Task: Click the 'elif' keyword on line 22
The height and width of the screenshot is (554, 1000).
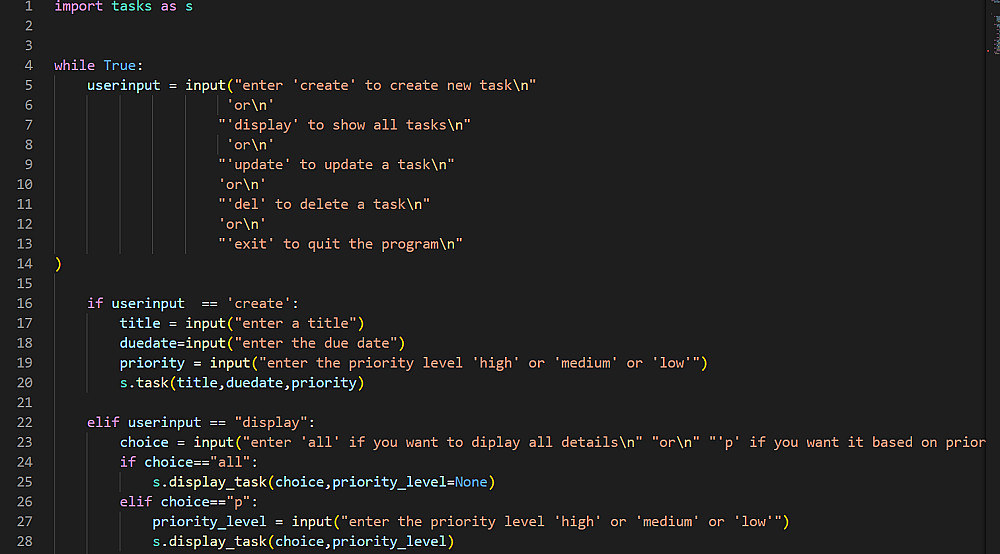Action: pos(103,422)
